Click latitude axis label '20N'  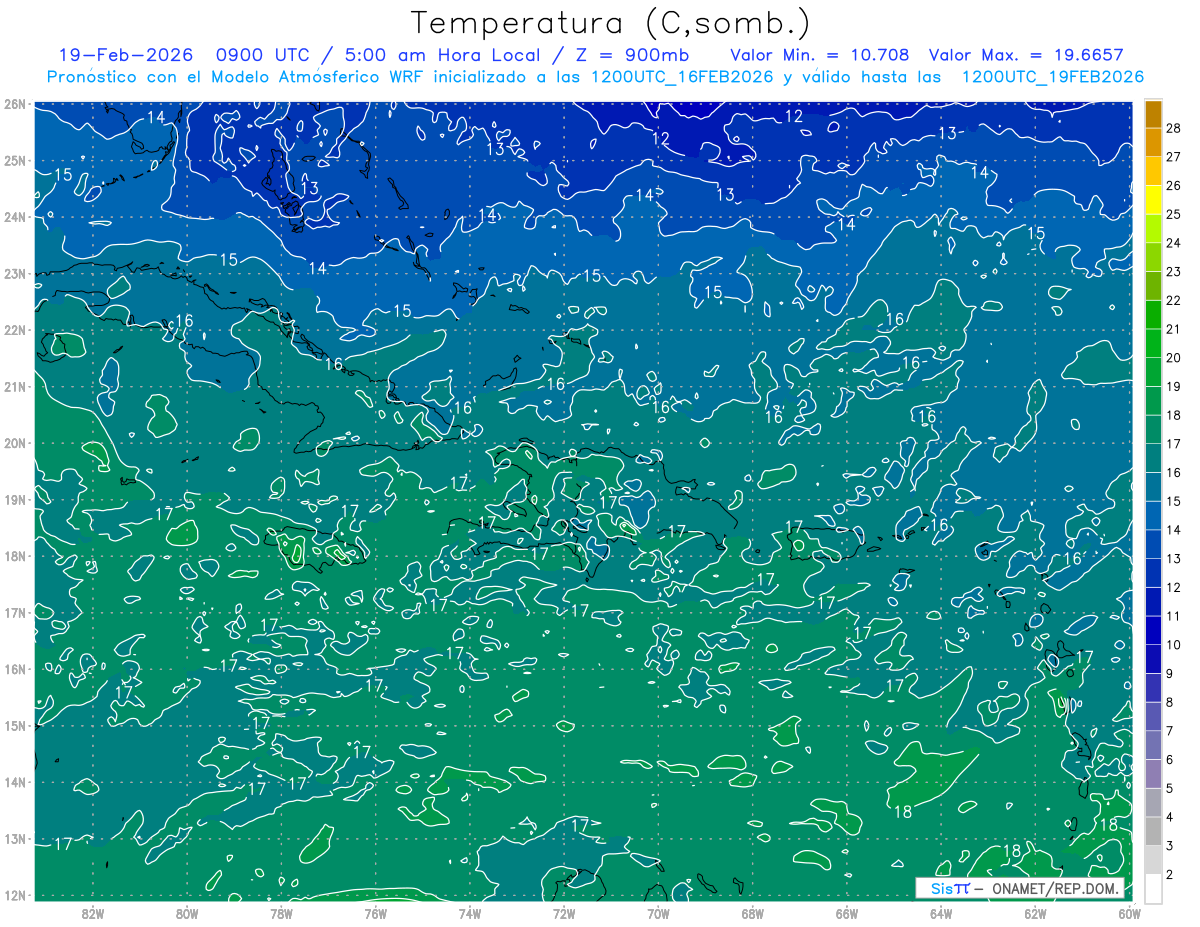click(14, 443)
